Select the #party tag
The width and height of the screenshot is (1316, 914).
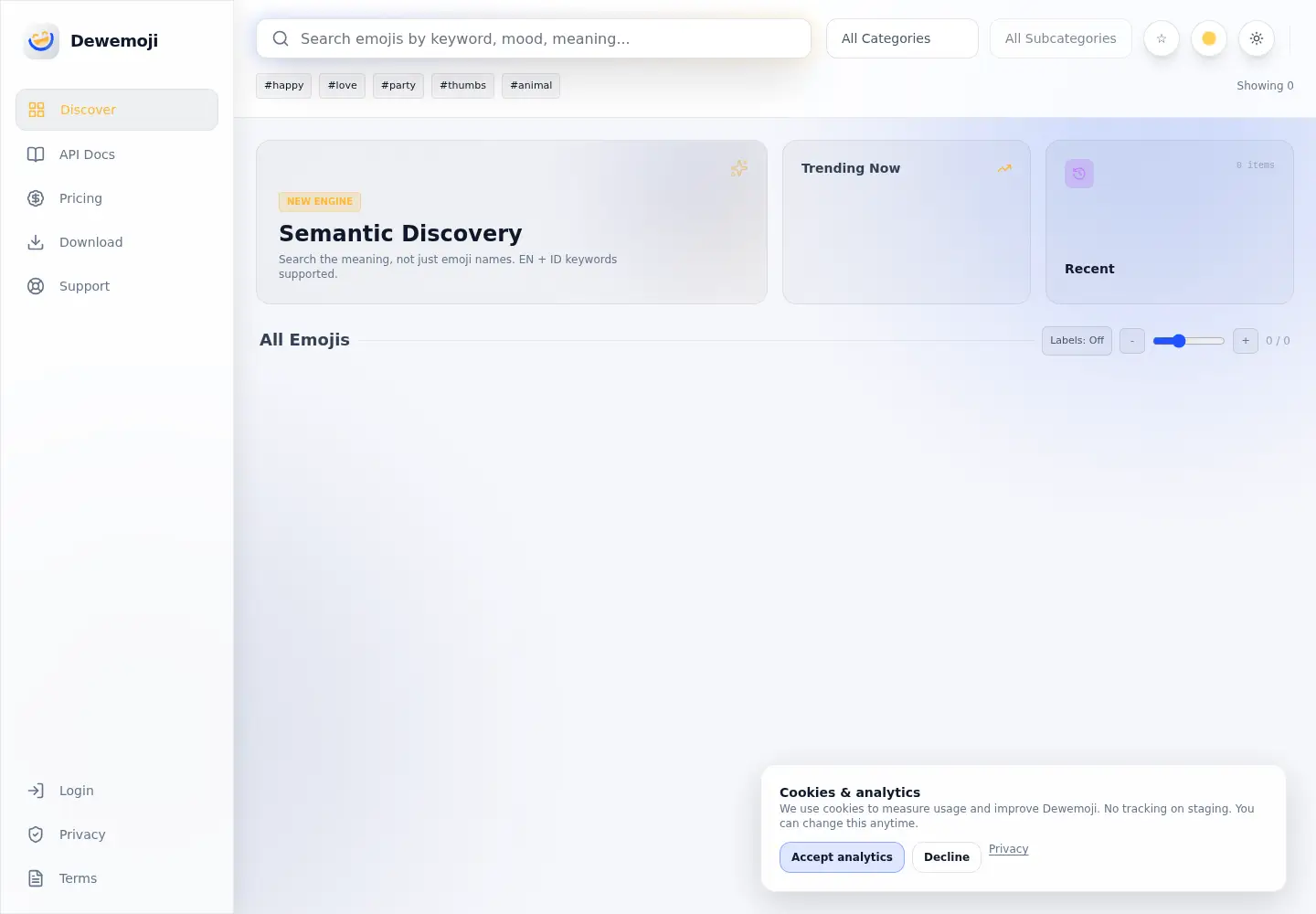pos(398,86)
